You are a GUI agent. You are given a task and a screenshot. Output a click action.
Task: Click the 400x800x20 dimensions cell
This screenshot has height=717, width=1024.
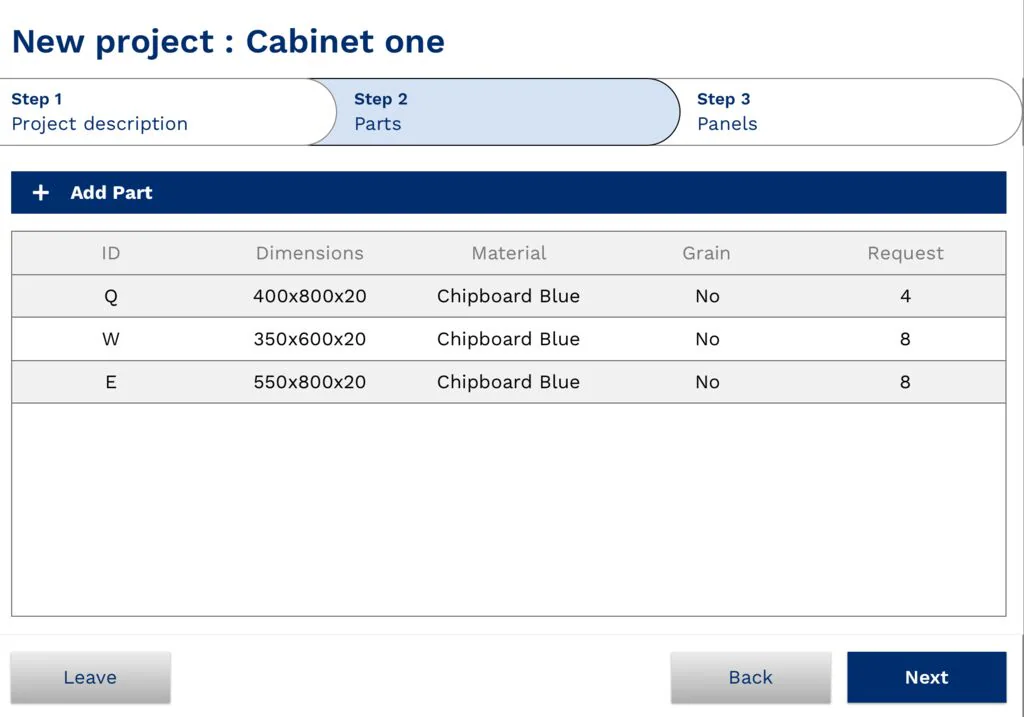tap(310, 296)
